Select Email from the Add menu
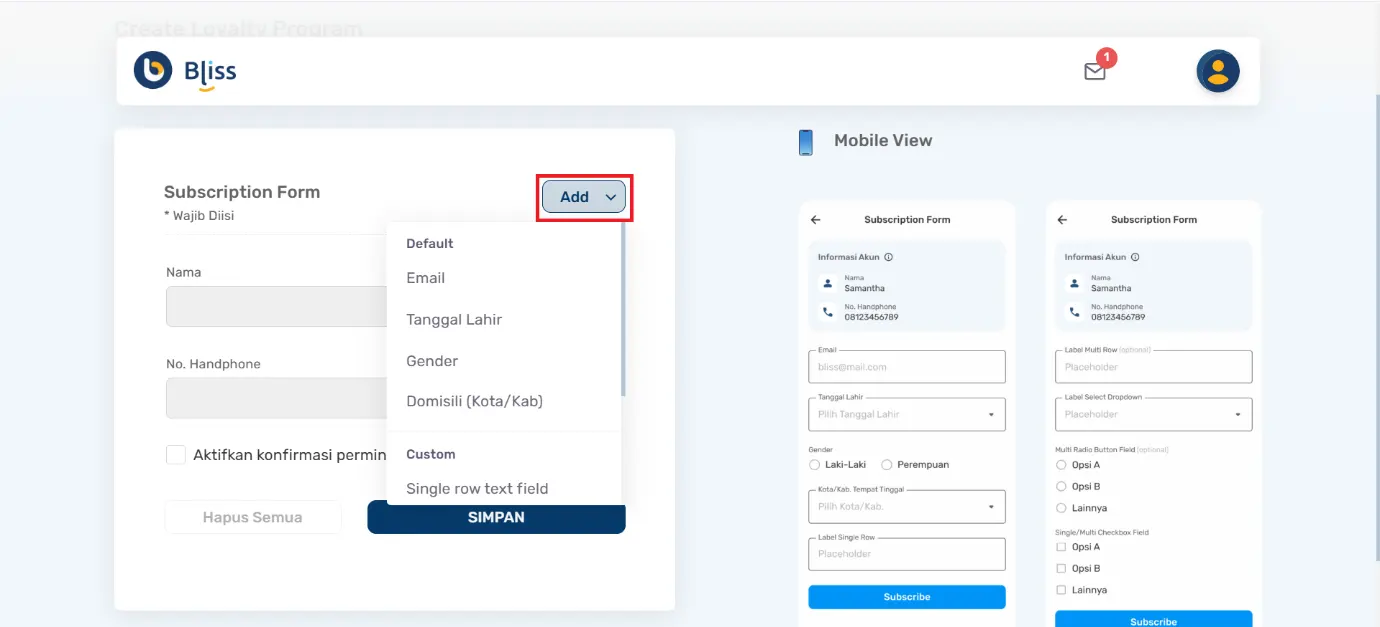 [425, 278]
